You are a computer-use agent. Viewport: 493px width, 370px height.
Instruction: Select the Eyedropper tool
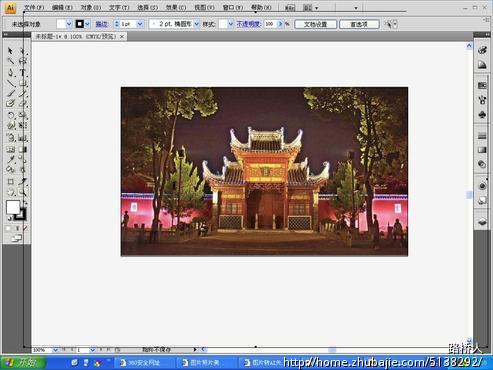pos(10,159)
